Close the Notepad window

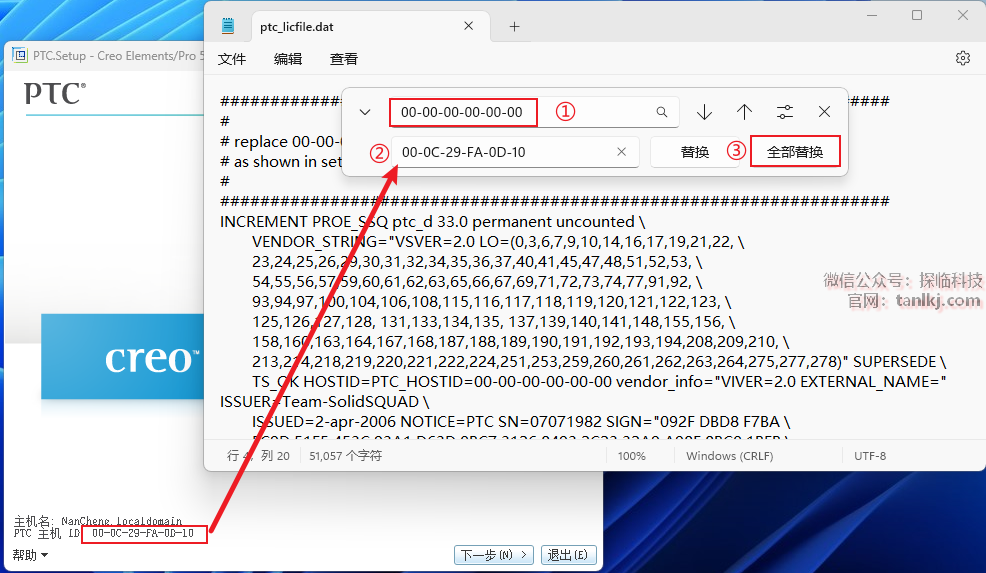tap(963, 15)
